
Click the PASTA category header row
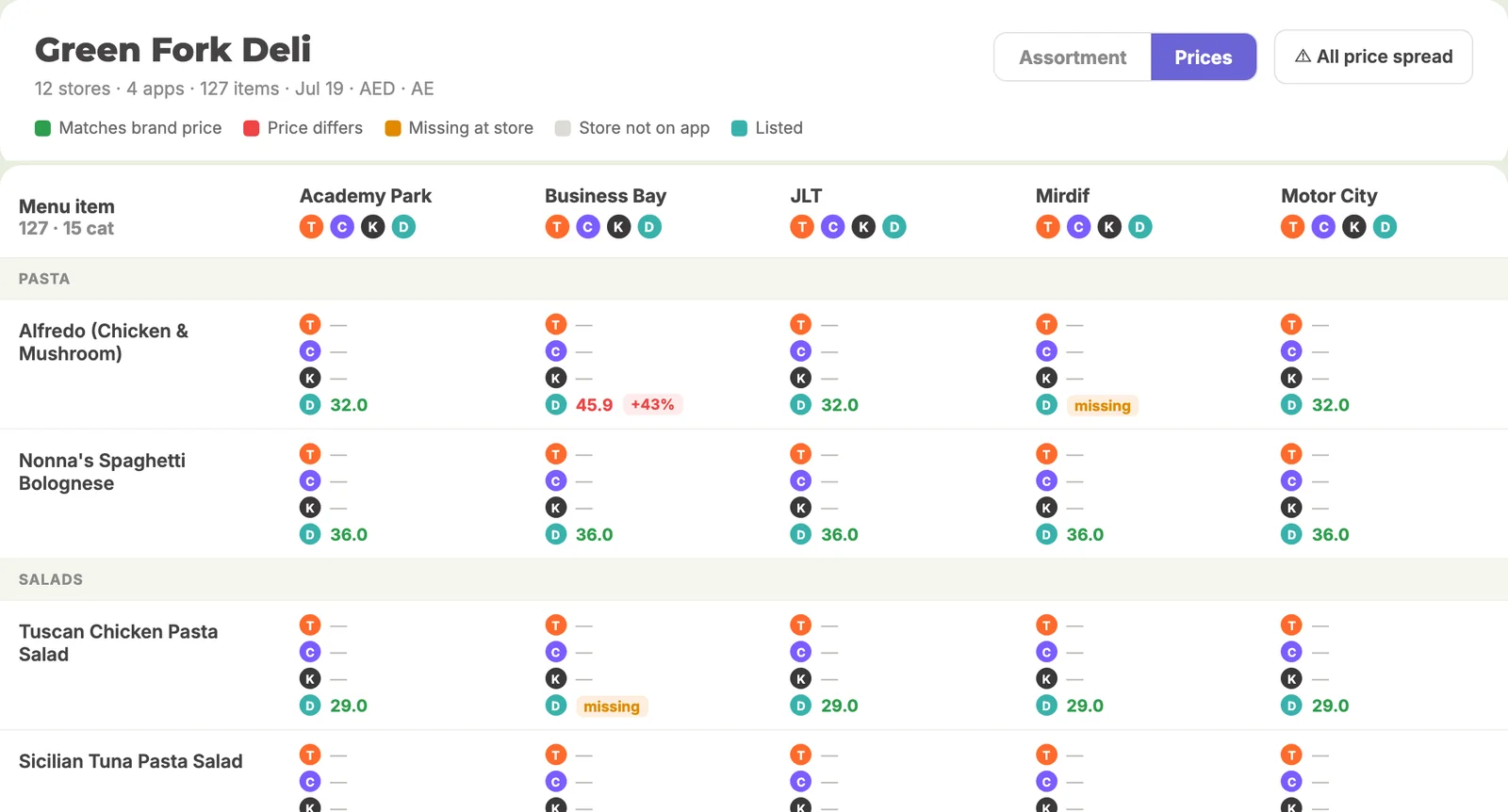coord(754,279)
